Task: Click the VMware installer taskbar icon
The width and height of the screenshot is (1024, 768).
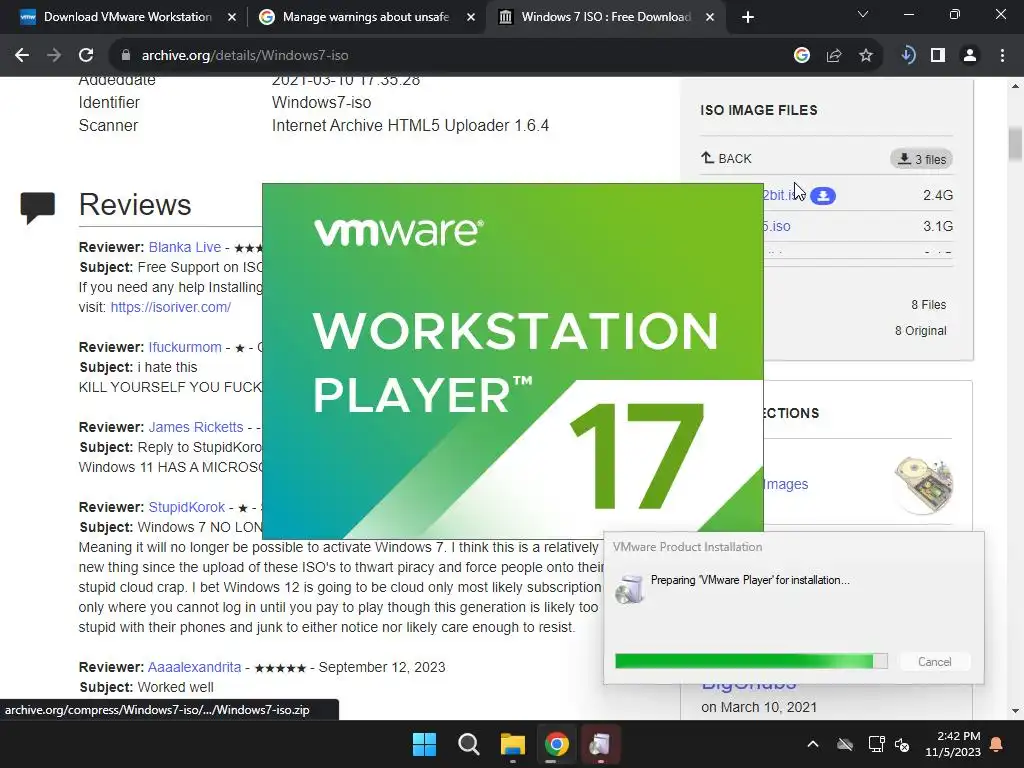Action: (600, 744)
